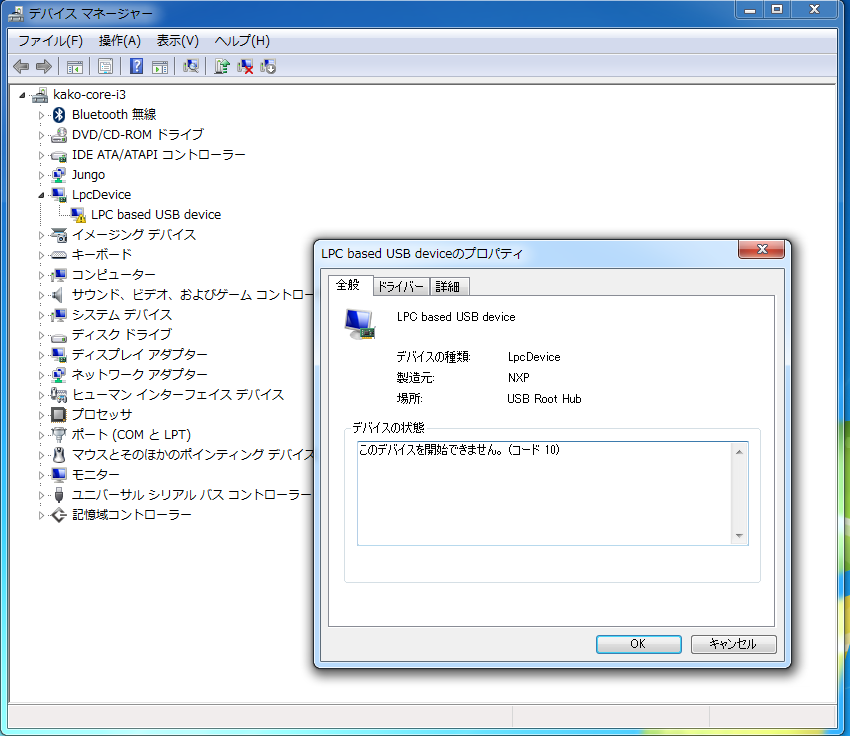This screenshot has height=736, width=850.
Task: Select the サウンド、ビデオ speaker icon
Action: pyautogui.click(x=57, y=295)
